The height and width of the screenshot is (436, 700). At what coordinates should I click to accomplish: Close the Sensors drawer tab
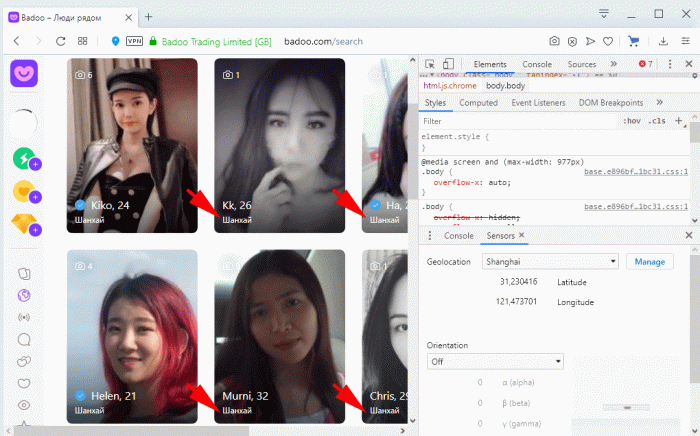(521, 235)
